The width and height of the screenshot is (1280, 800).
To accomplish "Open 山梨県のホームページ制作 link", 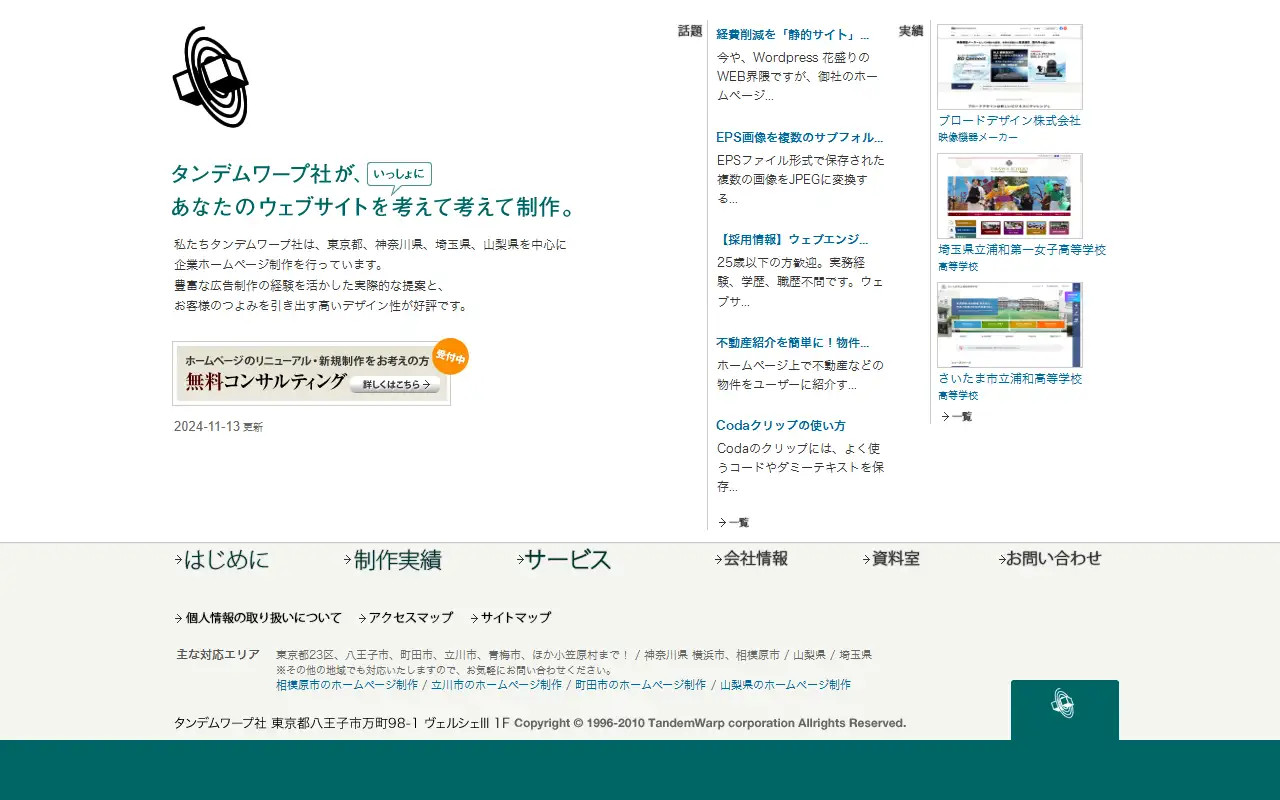I will coord(785,685).
